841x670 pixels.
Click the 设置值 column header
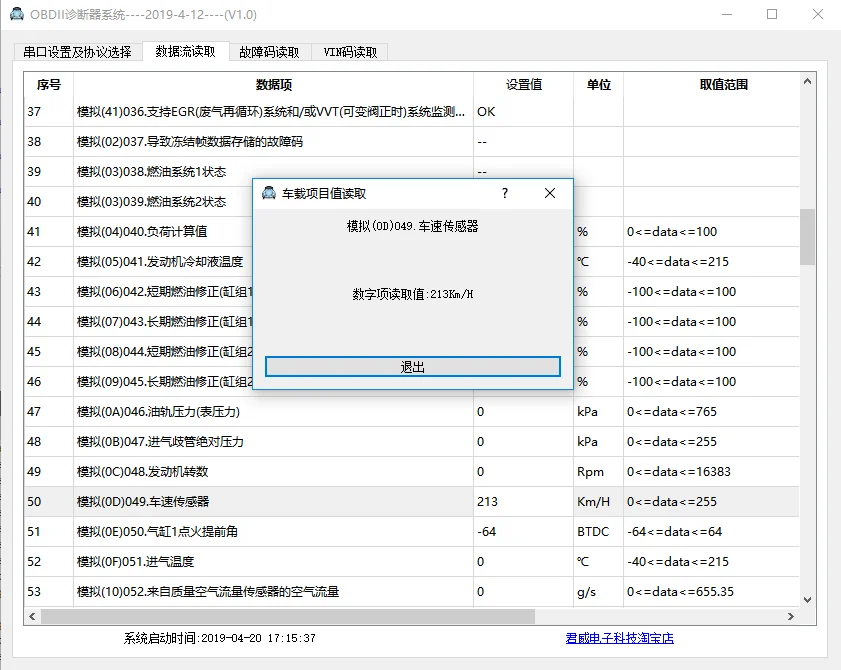(523, 85)
